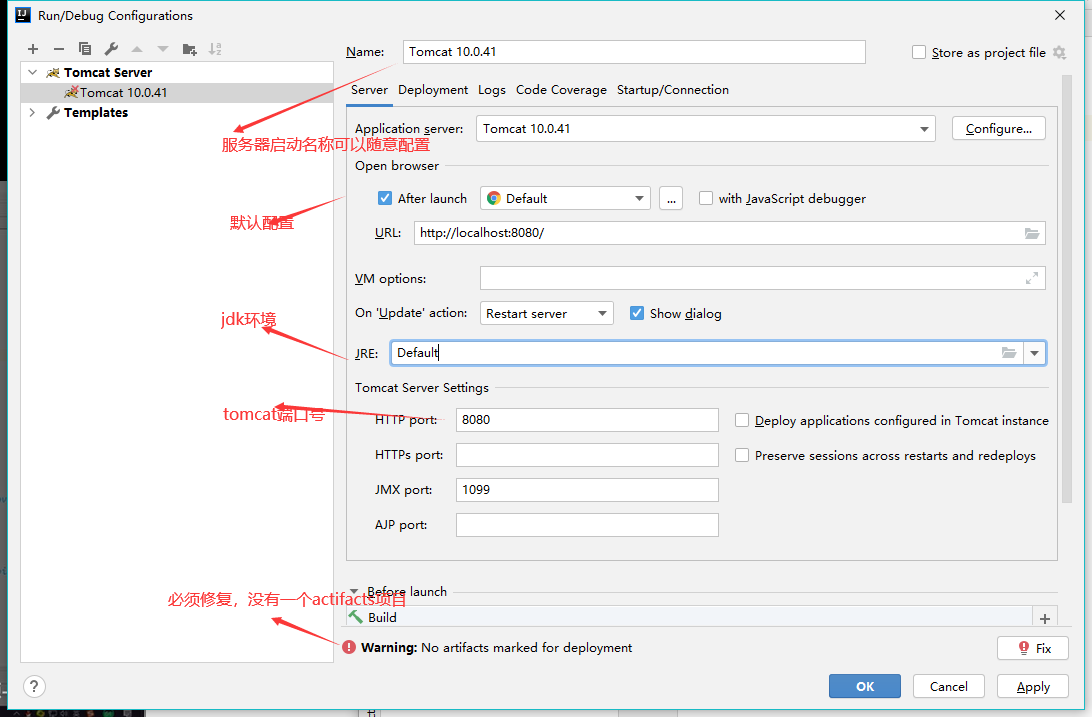Switch to Deployment tab
The height and width of the screenshot is (717, 1092).
coord(433,90)
